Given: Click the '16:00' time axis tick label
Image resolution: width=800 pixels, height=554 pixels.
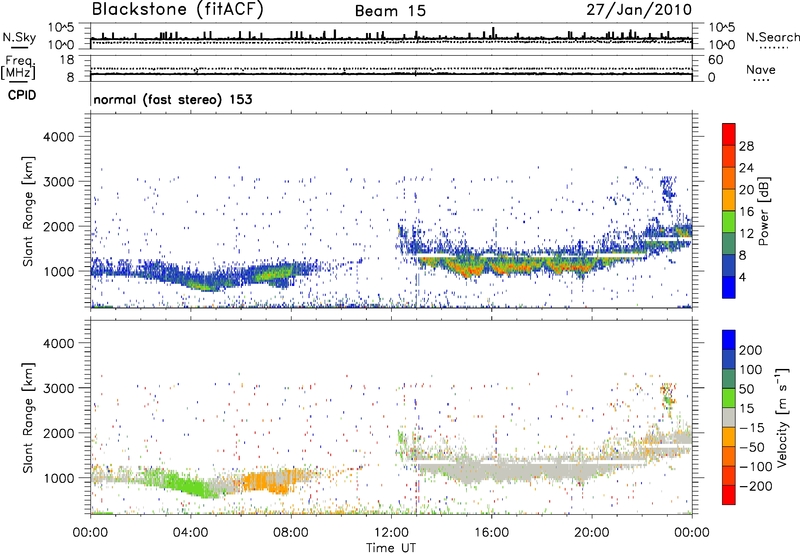Looking at the screenshot, I should click(x=491, y=533).
